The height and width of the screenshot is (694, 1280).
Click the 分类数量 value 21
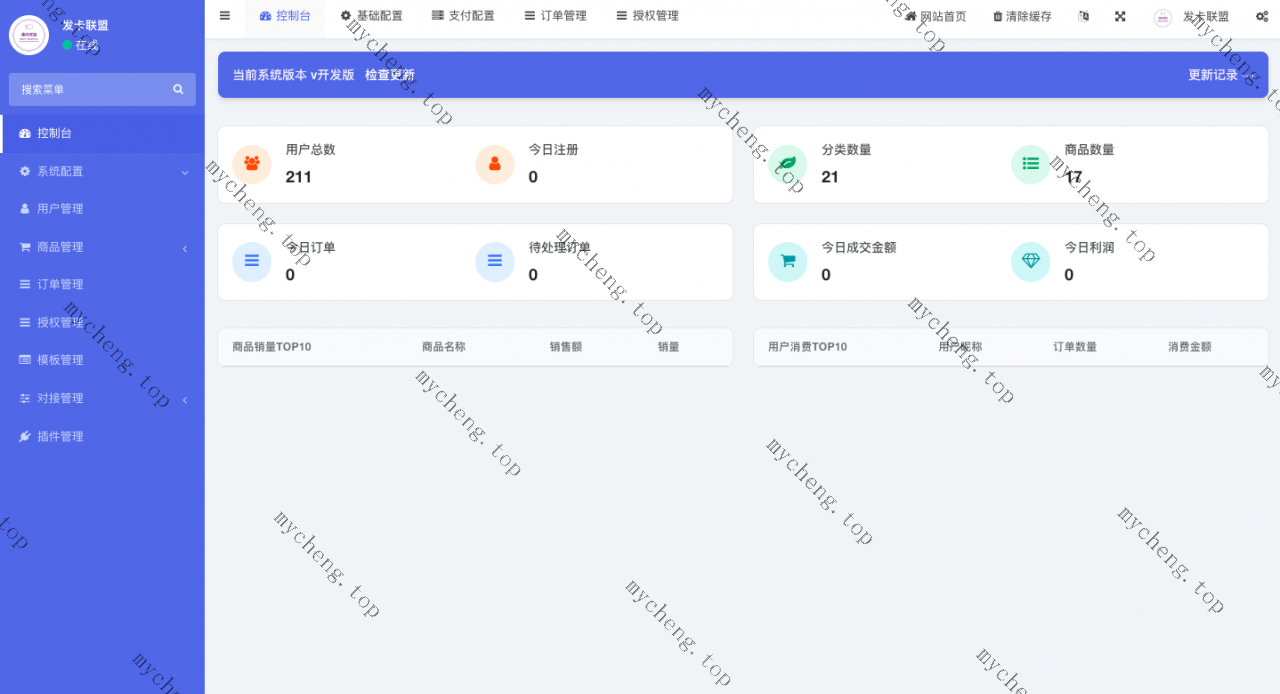click(830, 177)
